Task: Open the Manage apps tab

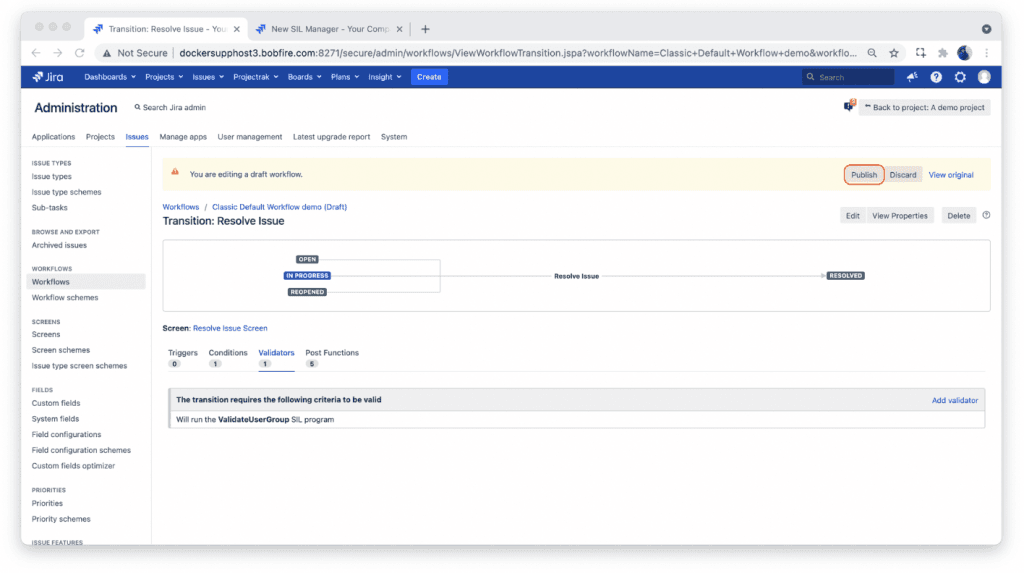Action: [x=183, y=137]
